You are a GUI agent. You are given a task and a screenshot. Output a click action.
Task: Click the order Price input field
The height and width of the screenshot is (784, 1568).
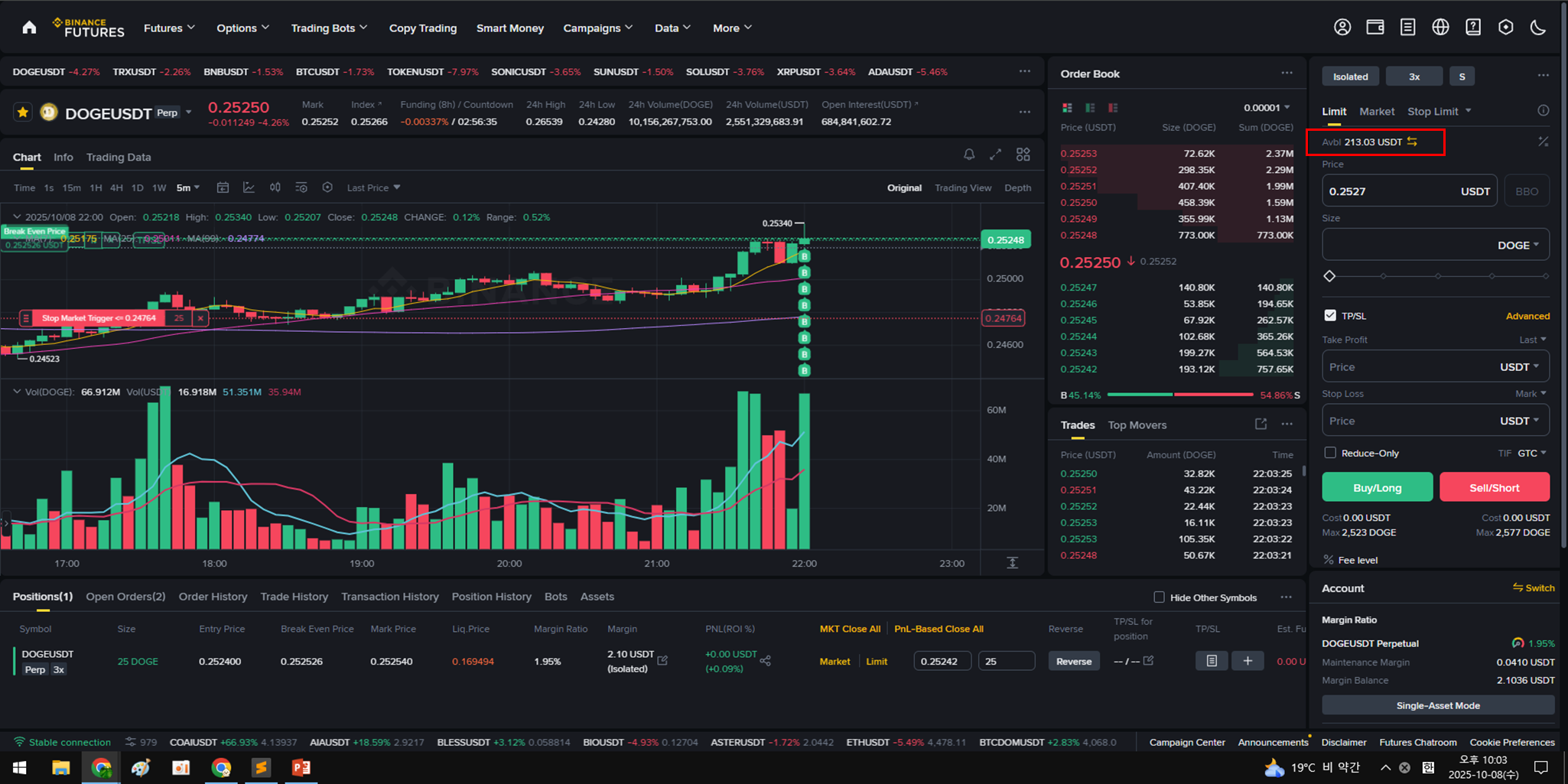point(1410,191)
